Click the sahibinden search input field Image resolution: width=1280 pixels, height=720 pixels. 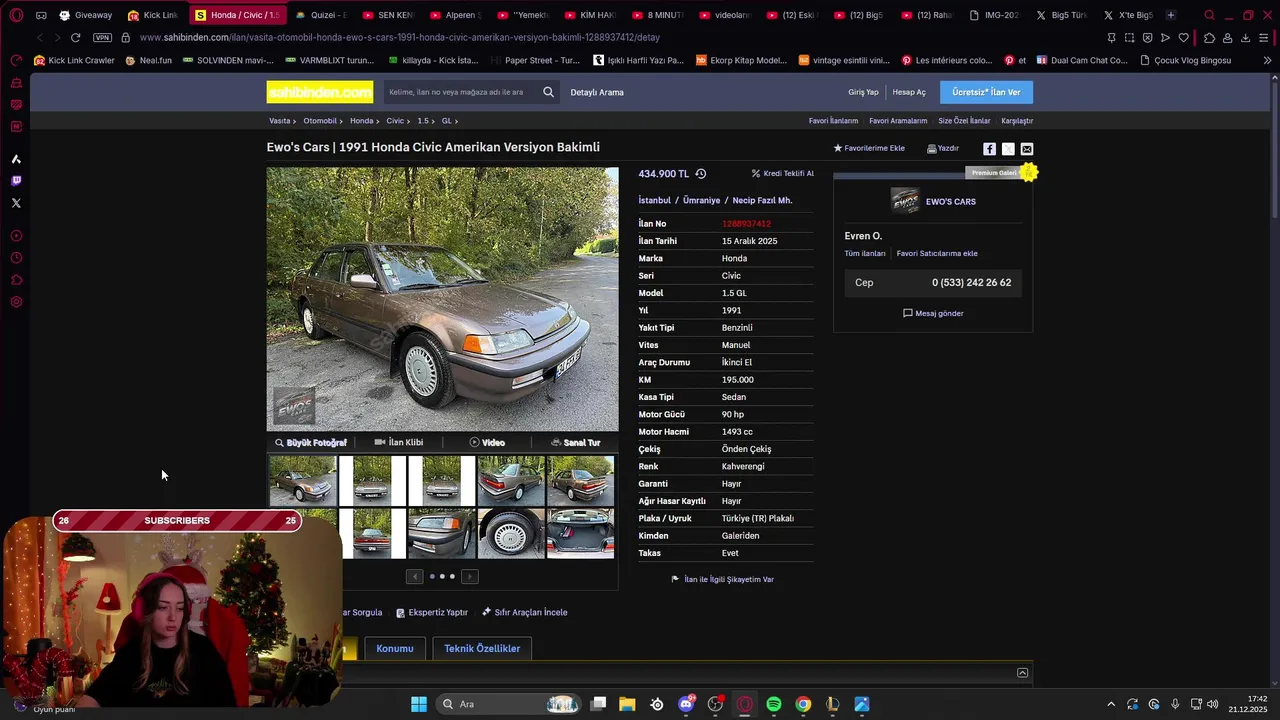pos(460,92)
